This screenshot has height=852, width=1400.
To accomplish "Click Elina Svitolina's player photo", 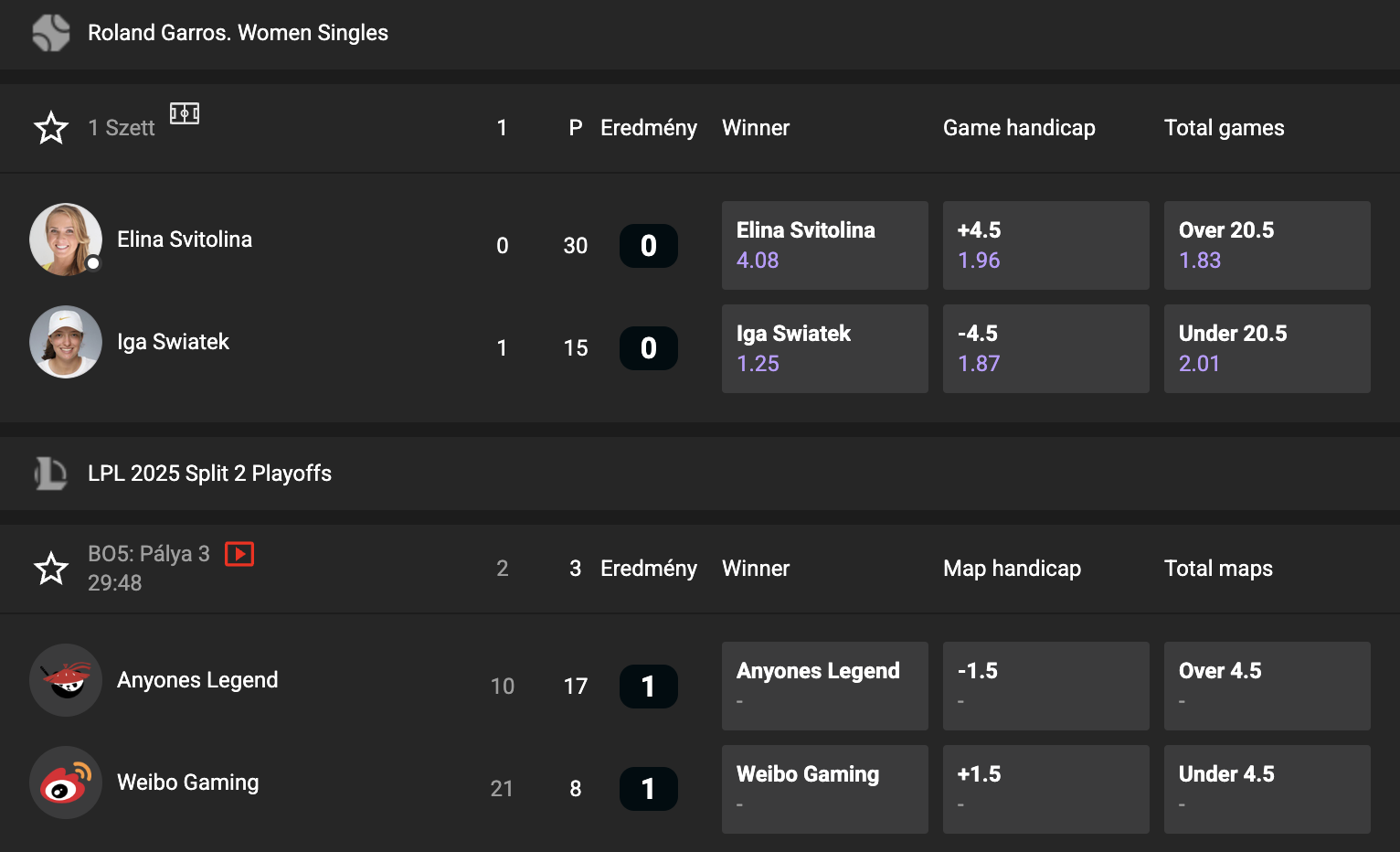I will click(66, 240).
